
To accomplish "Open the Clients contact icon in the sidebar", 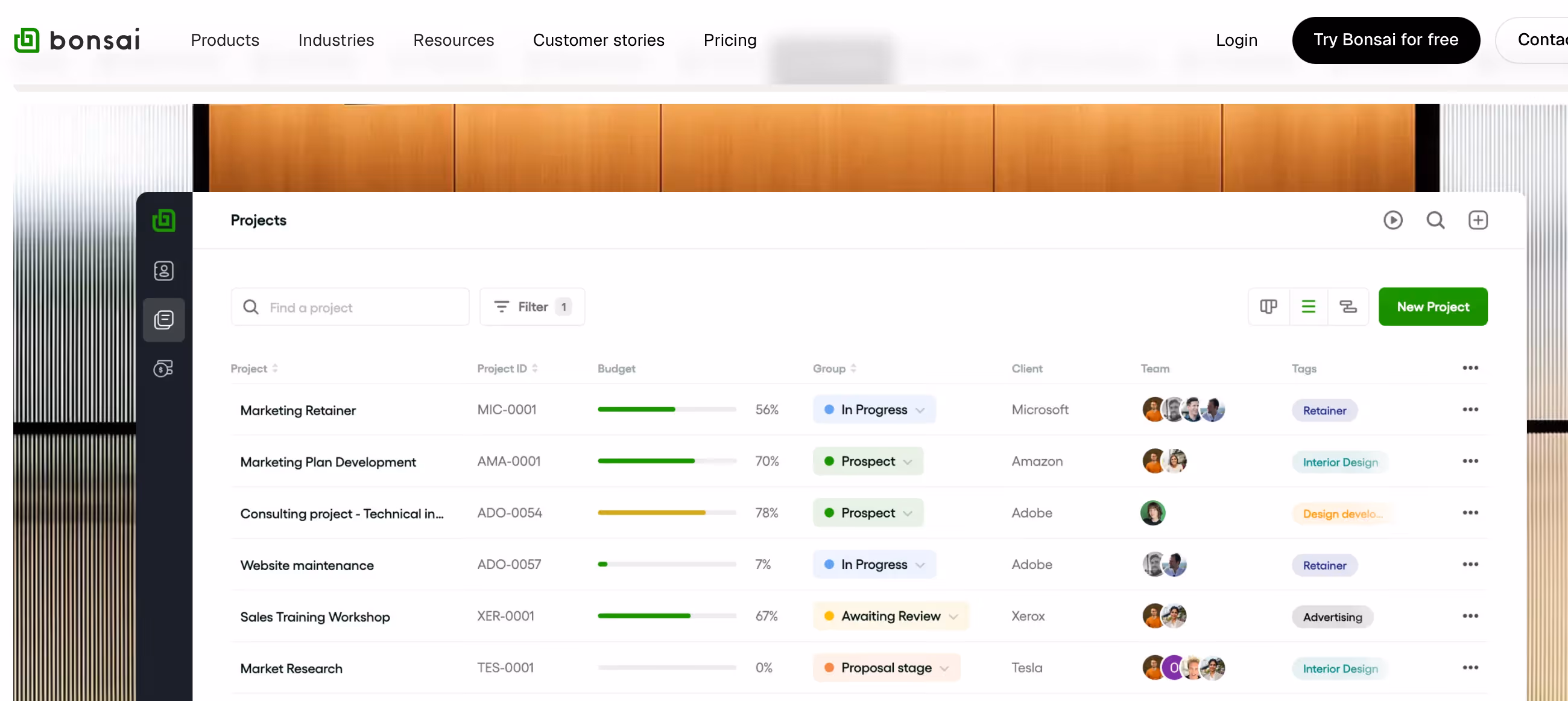I will pos(164,270).
